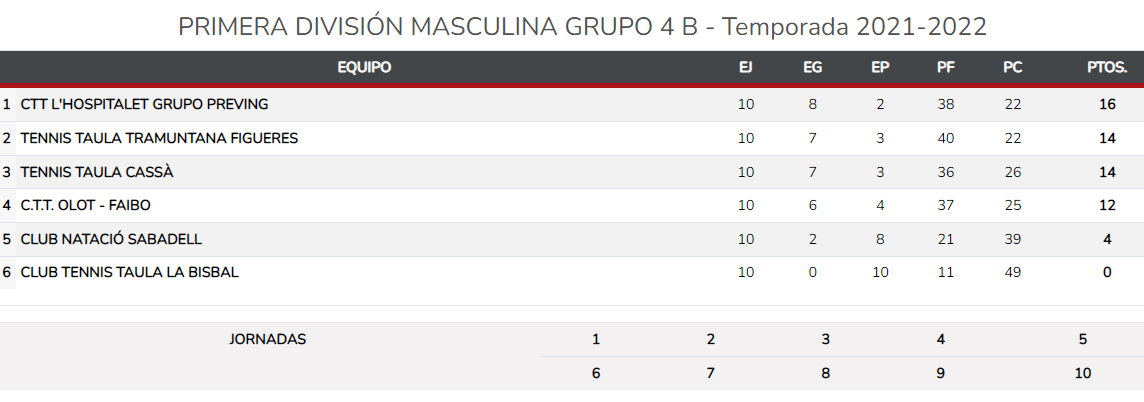Go to jornada 4
The image size is (1144, 402).
(x=941, y=340)
